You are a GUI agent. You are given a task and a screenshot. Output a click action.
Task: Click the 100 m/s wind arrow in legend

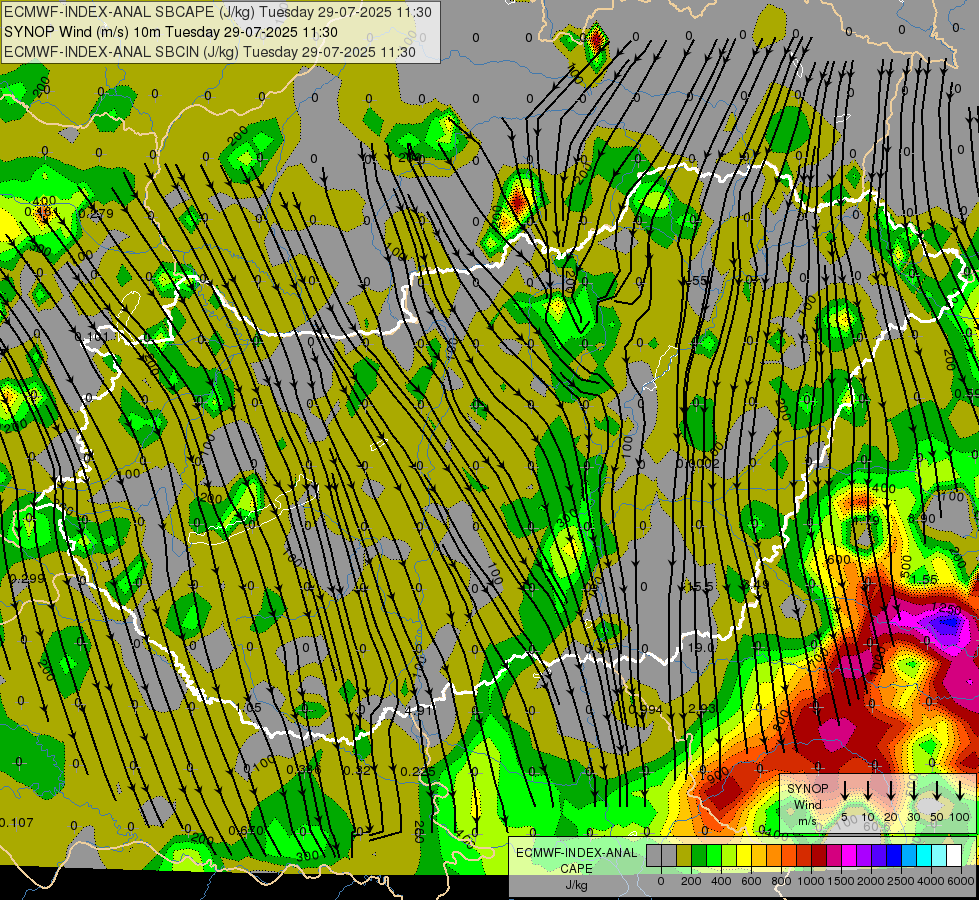(x=960, y=789)
